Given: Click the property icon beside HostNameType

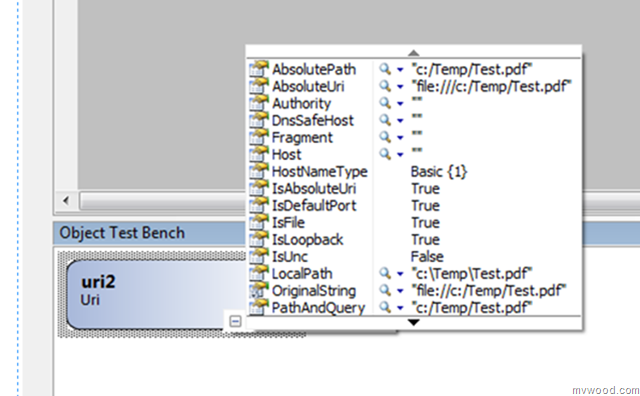Looking at the screenshot, I should [x=259, y=171].
